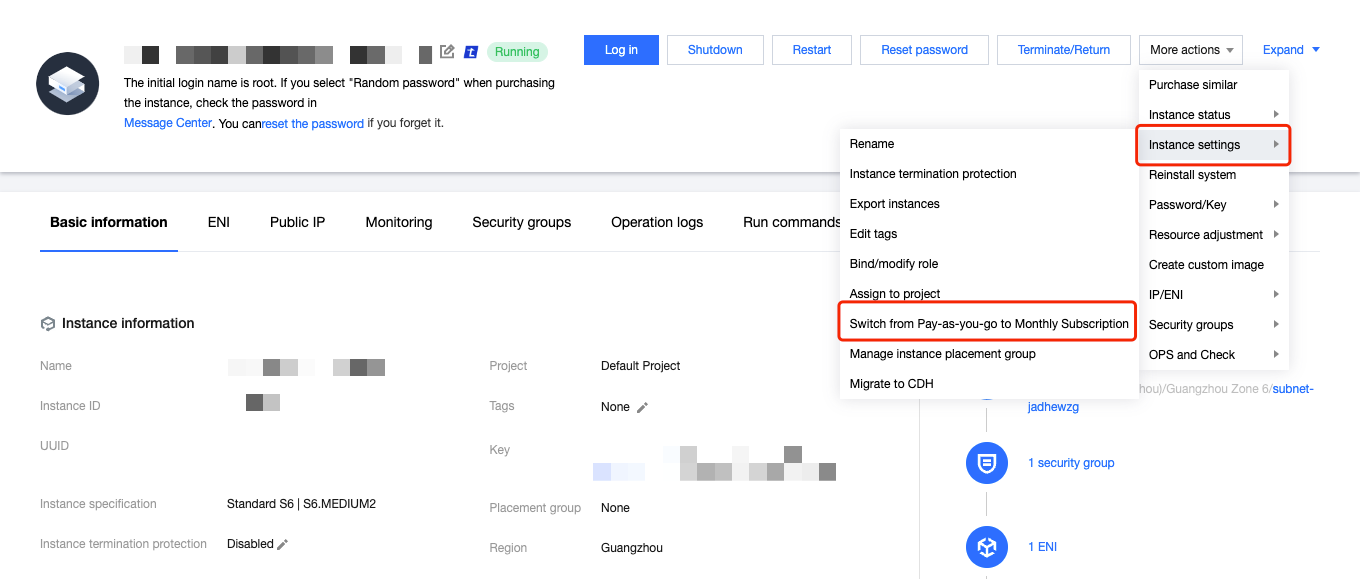Click the instance avatar icon
The width and height of the screenshot is (1360, 579).
point(66,85)
